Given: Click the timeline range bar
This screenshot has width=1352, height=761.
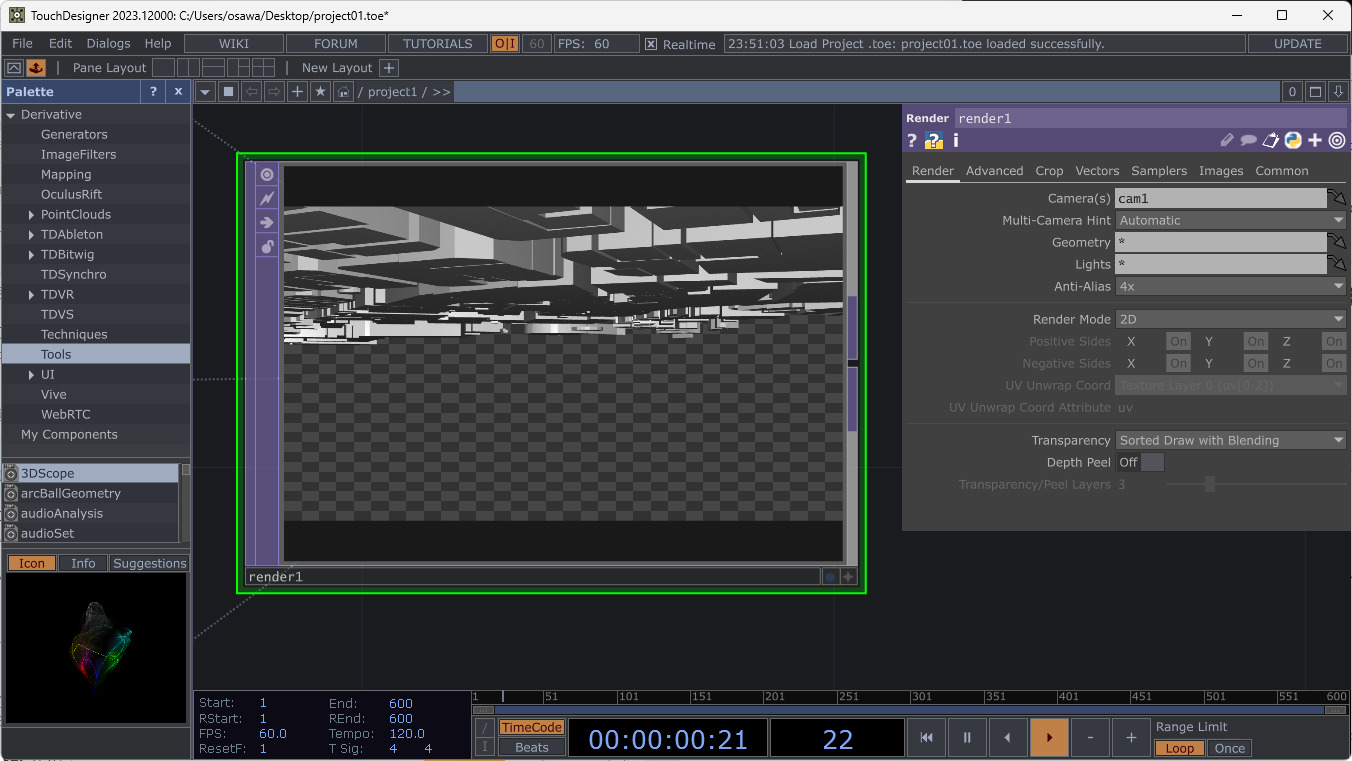Looking at the screenshot, I should point(910,710).
